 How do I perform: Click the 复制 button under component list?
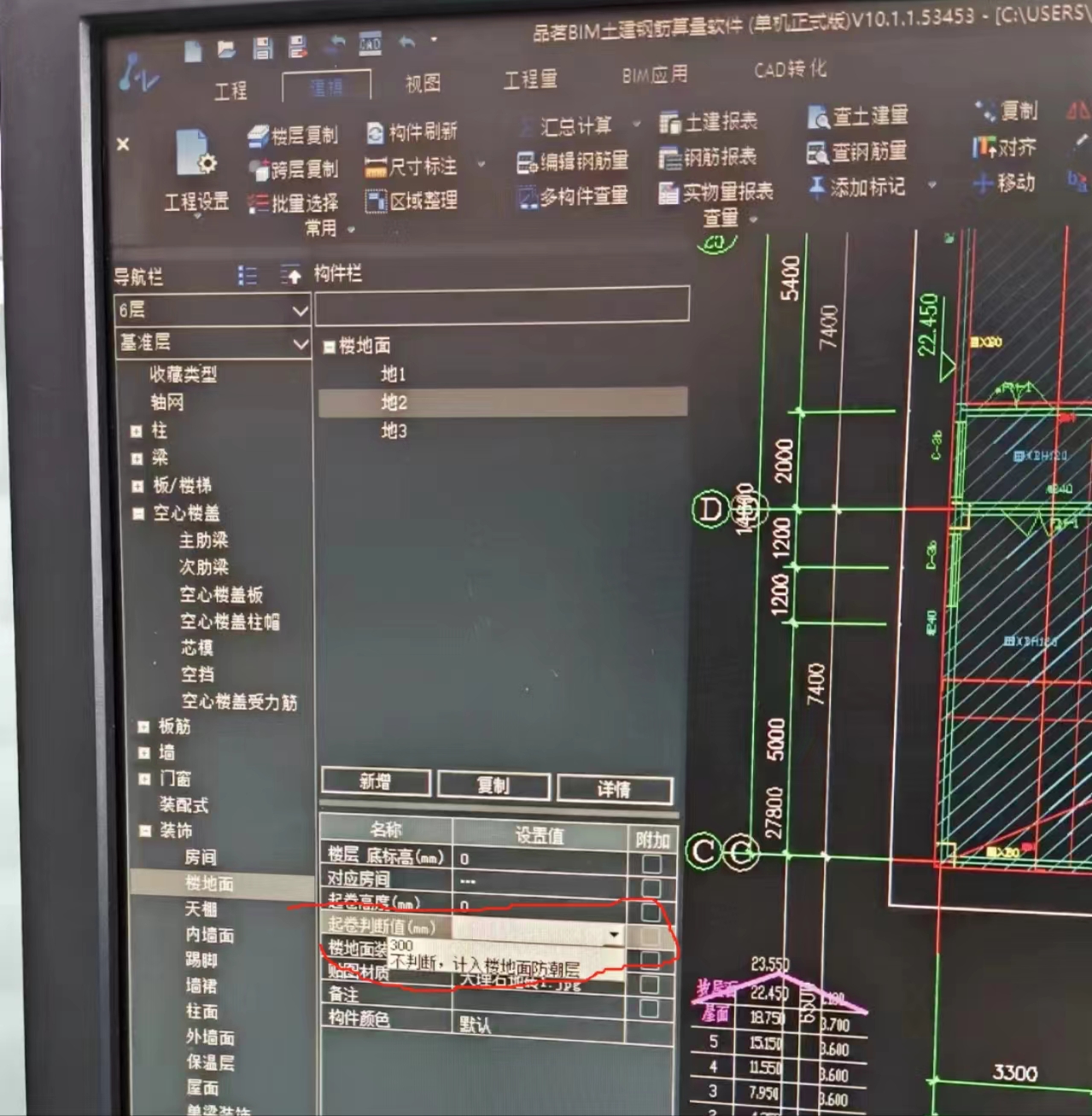[x=493, y=785]
